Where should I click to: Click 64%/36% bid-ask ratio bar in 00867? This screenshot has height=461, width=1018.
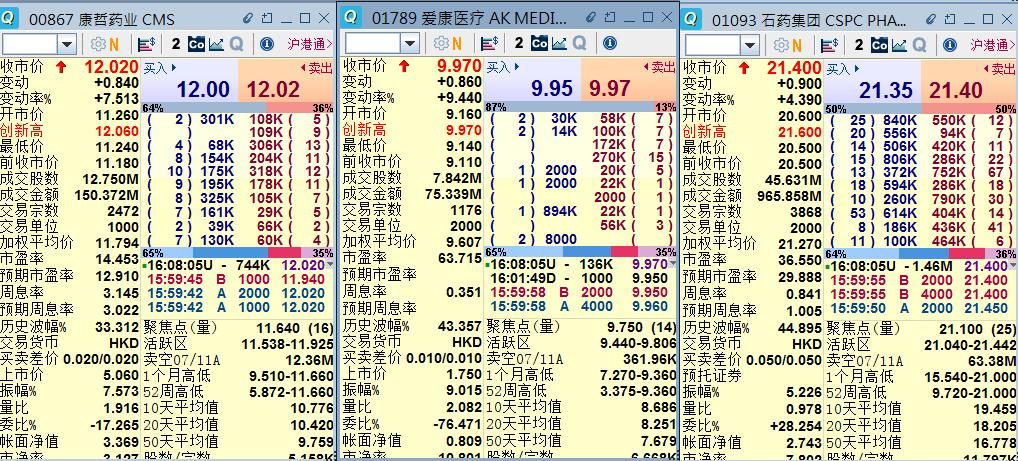(x=238, y=107)
